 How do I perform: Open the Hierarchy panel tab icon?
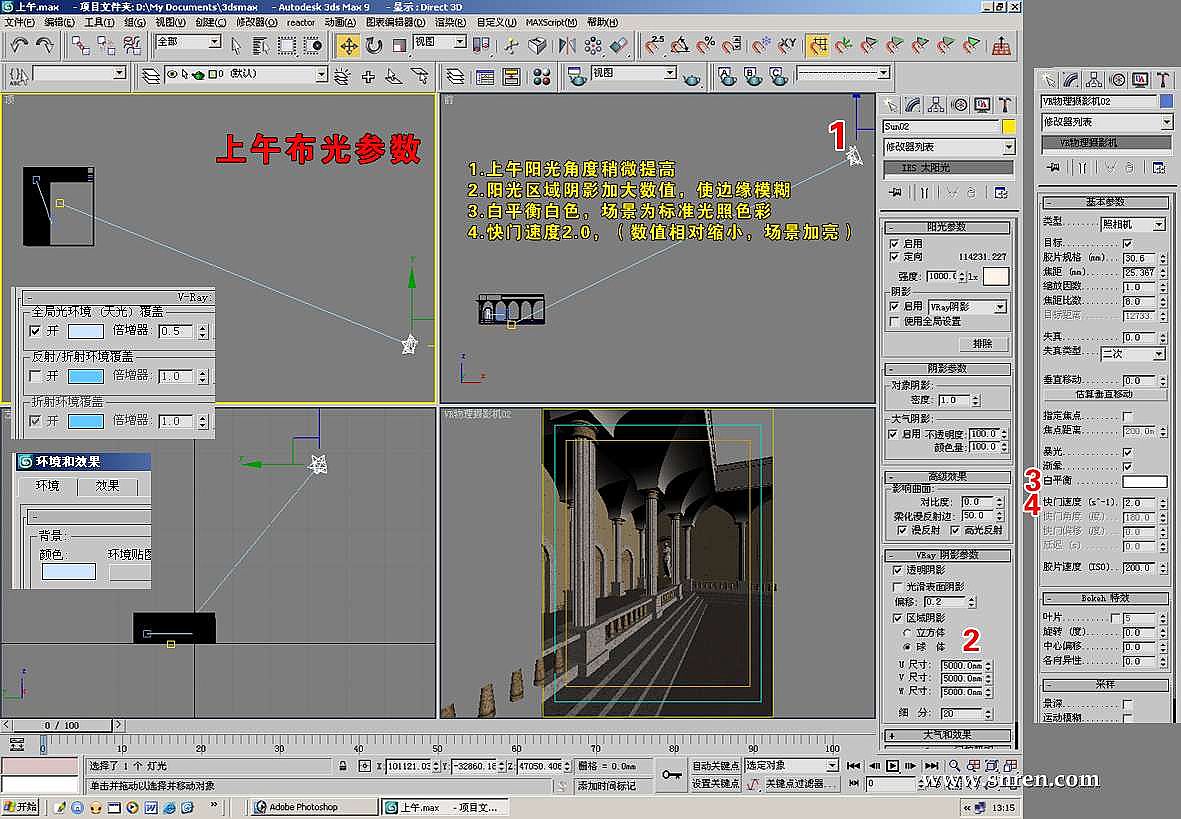pos(936,105)
